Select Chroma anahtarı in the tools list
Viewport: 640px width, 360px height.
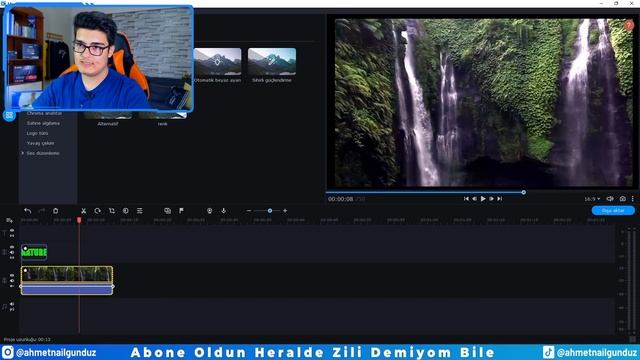coord(44,113)
